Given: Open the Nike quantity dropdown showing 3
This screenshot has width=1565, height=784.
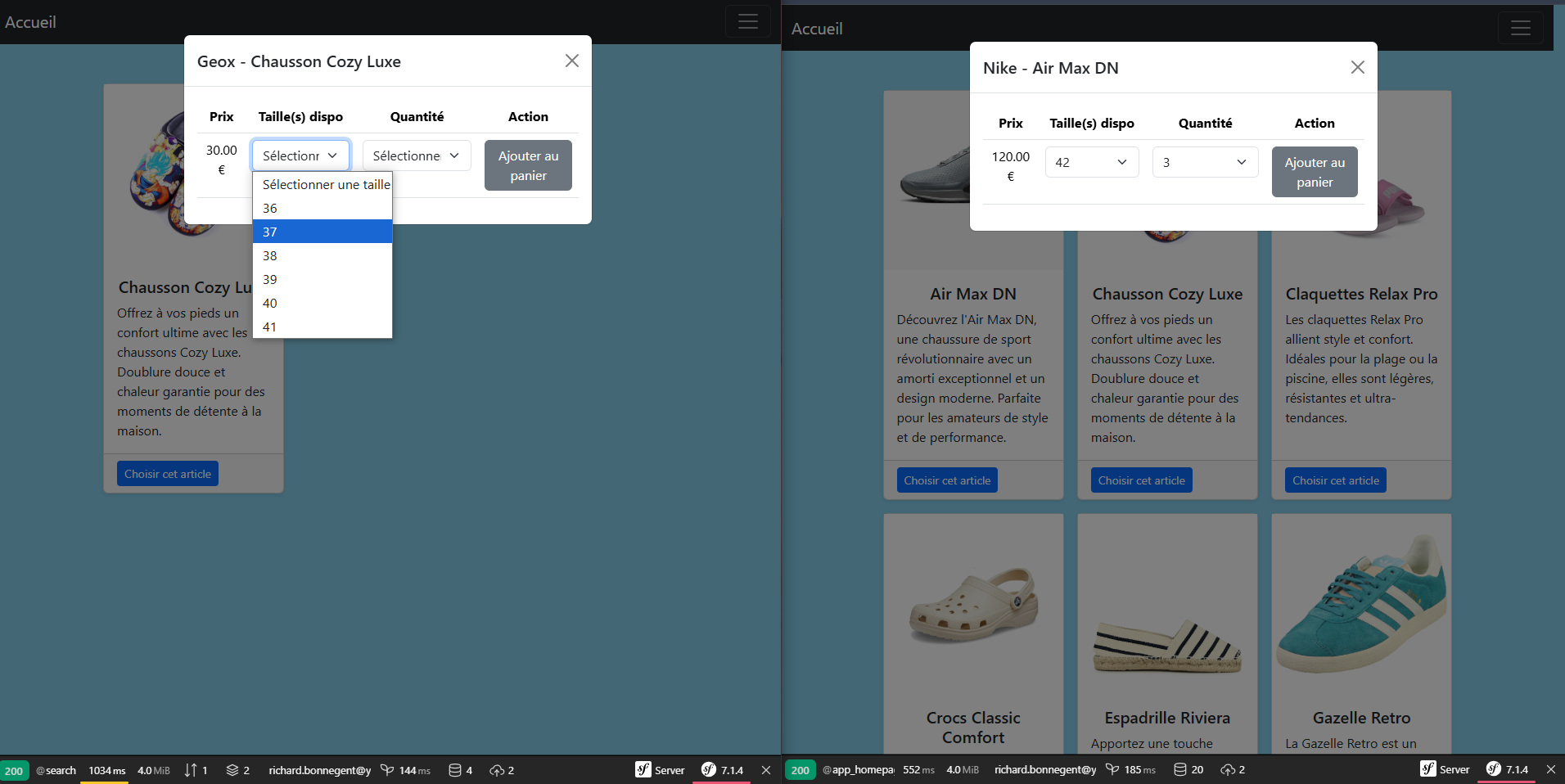Looking at the screenshot, I should [1205, 162].
